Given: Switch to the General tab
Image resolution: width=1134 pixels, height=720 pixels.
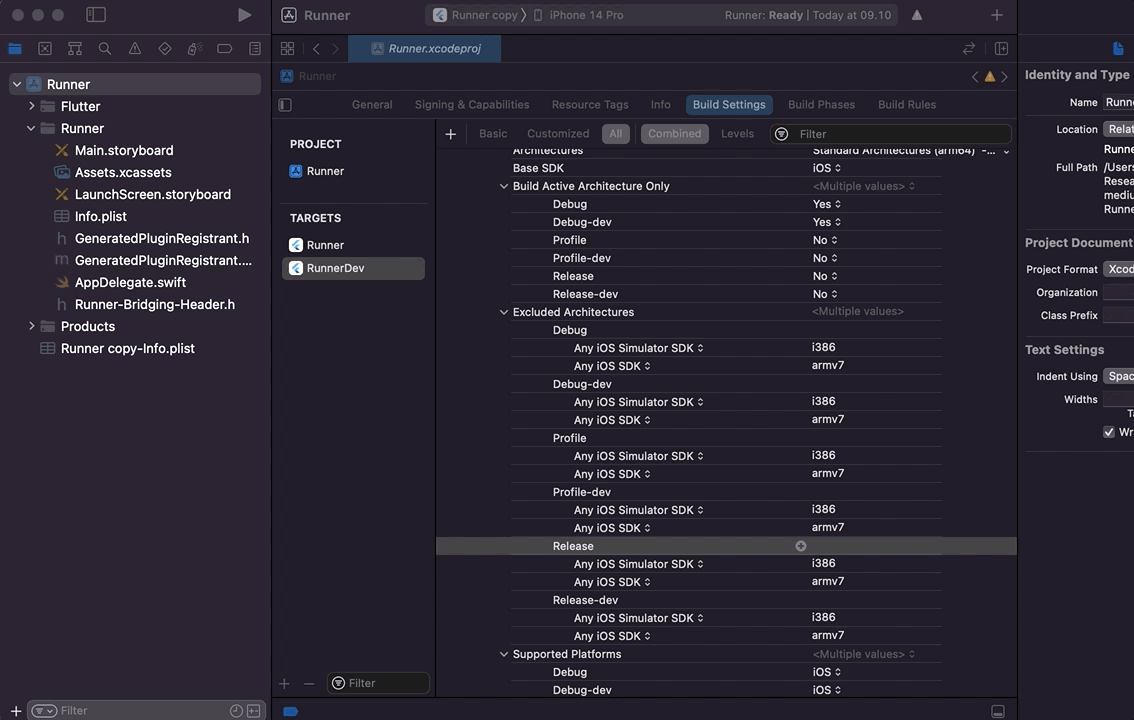Looking at the screenshot, I should tap(372, 105).
